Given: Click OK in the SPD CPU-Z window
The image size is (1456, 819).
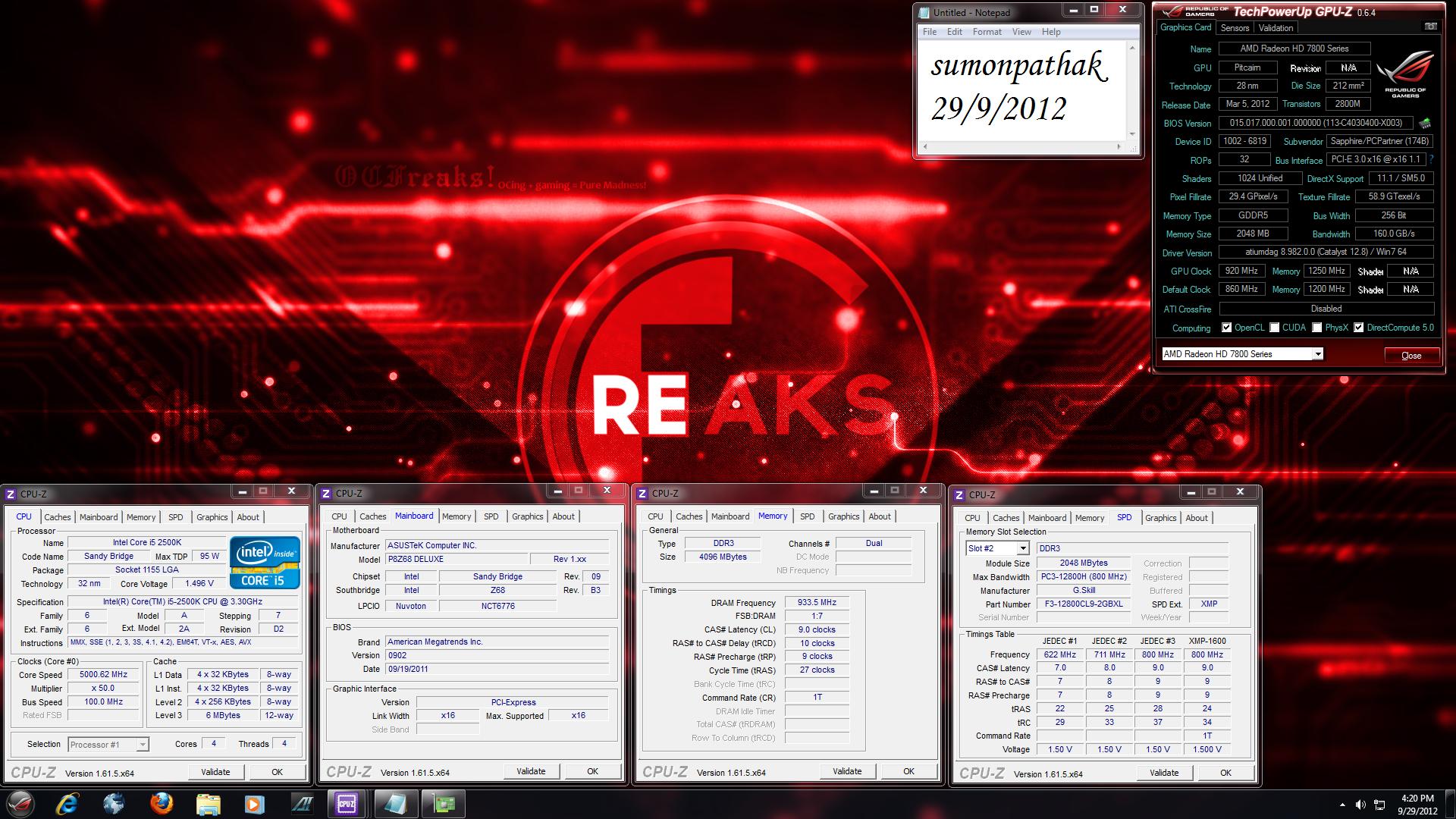Looking at the screenshot, I should click(1225, 773).
